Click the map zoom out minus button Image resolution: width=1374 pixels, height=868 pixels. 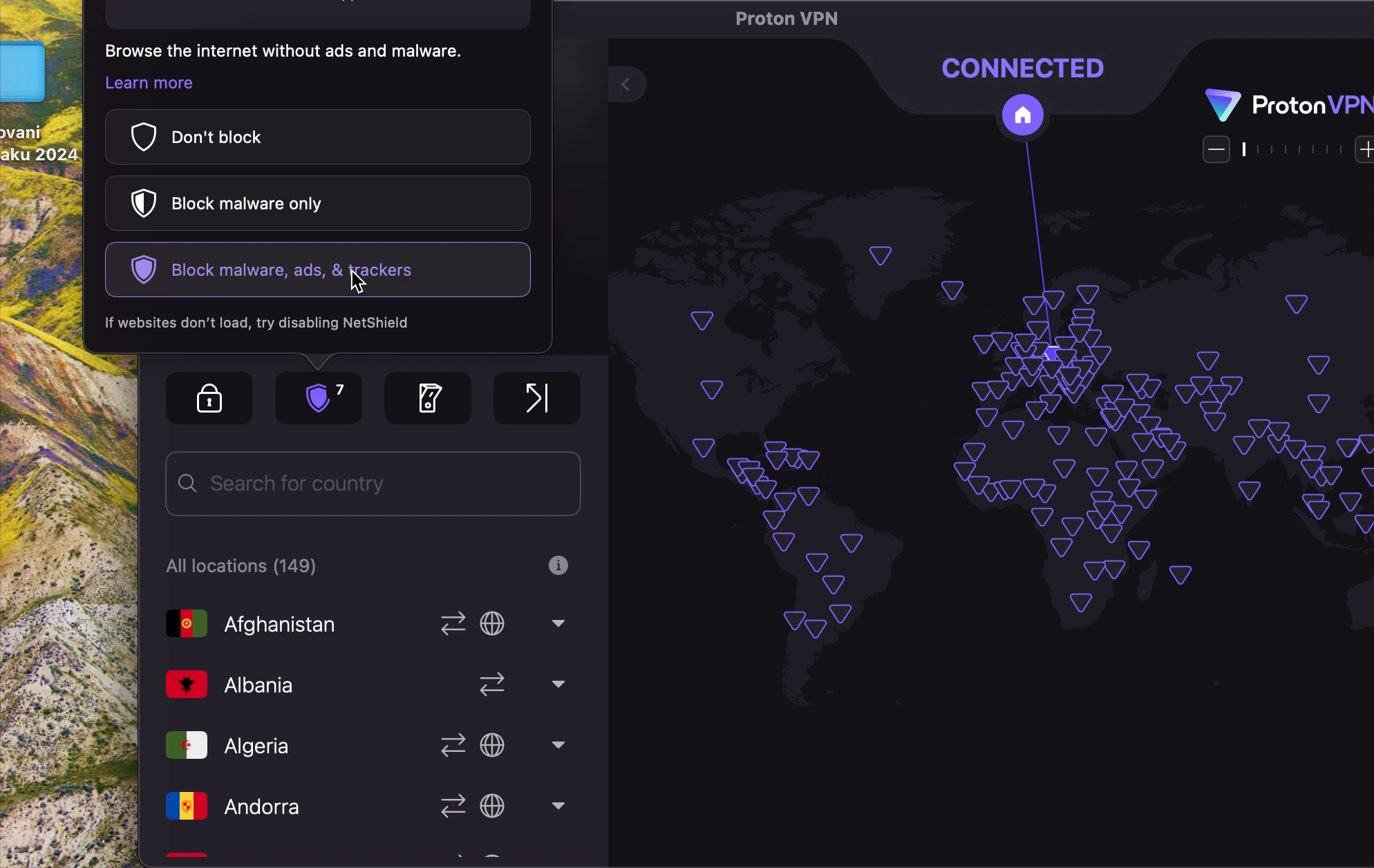click(x=1216, y=149)
